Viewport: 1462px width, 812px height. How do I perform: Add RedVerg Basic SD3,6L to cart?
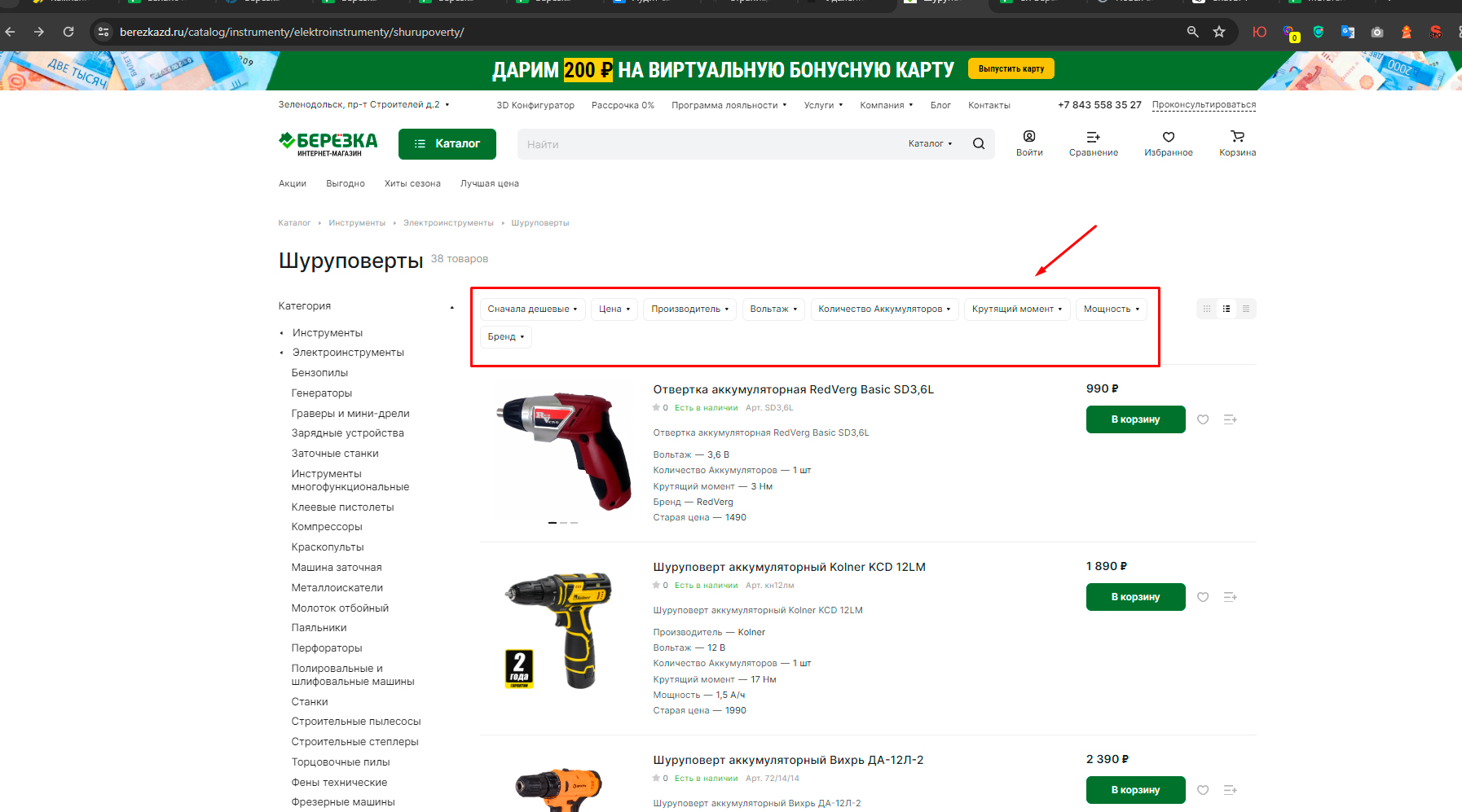(x=1135, y=419)
